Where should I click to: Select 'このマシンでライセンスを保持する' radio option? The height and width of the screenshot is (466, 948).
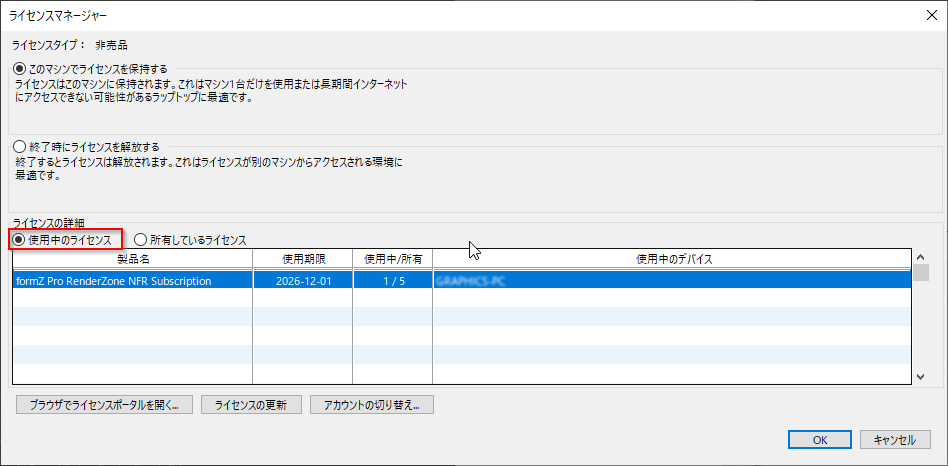pyautogui.click(x=19, y=68)
